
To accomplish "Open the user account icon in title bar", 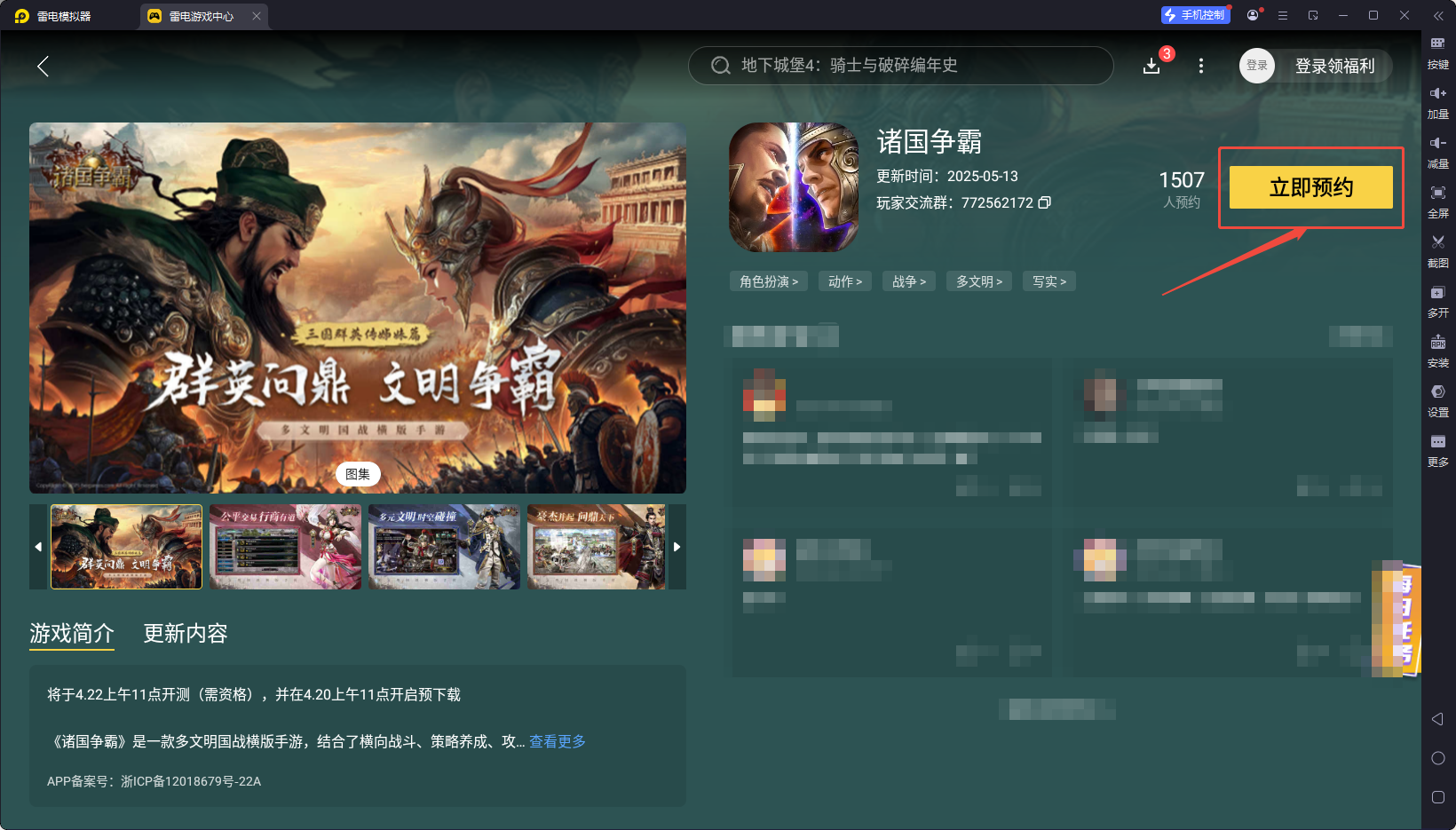I will pos(1253,15).
